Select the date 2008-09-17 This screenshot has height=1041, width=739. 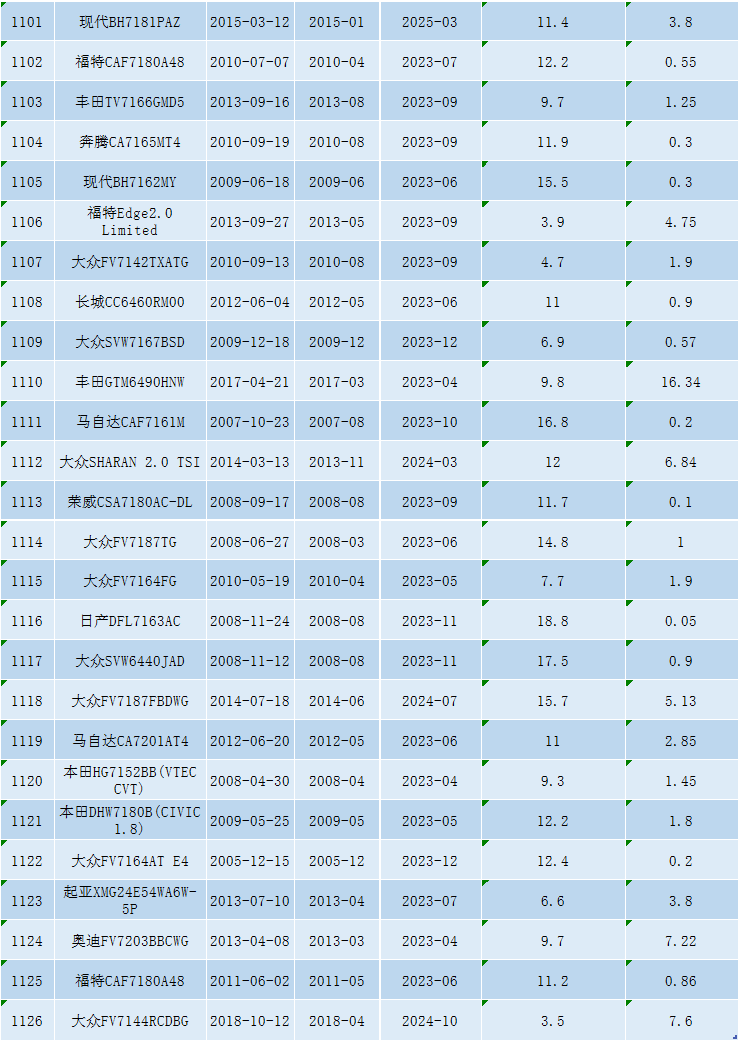(x=250, y=502)
